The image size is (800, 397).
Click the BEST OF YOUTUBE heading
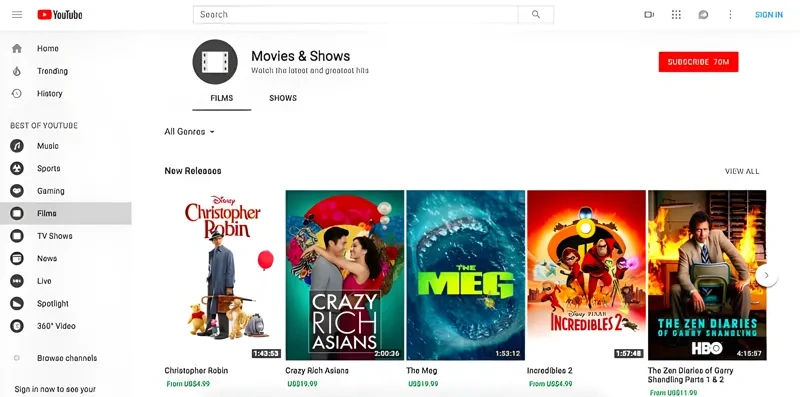tap(44, 126)
